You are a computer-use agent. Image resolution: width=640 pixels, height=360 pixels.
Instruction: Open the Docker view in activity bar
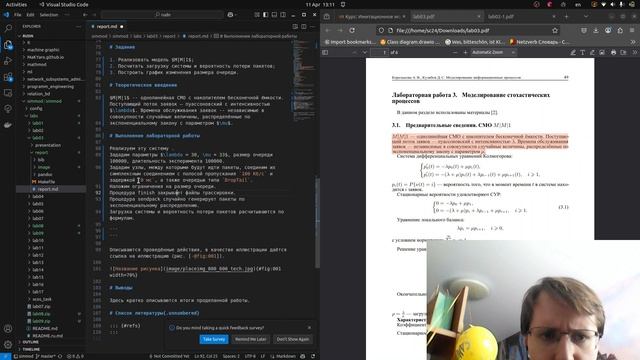(x=8, y=125)
